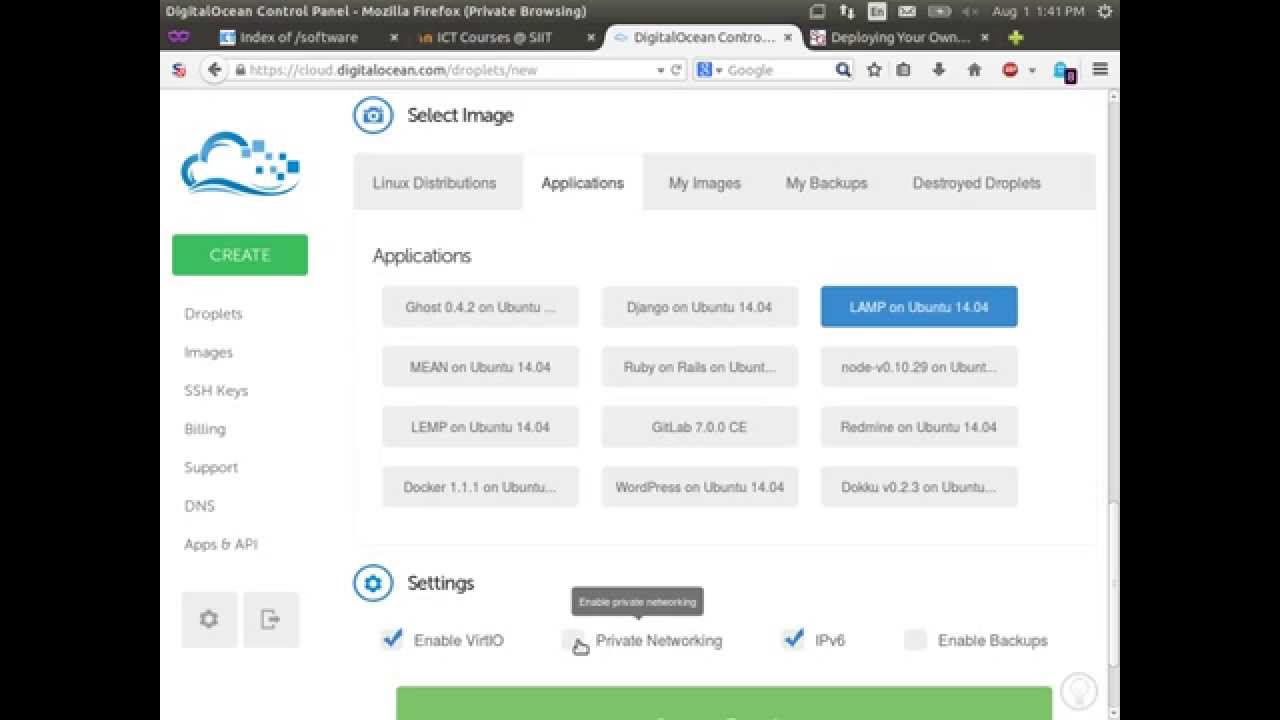Viewport: 1280px width, 720px height.
Task: Enable the Private Networking checkbox
Action: click(572, 640)
